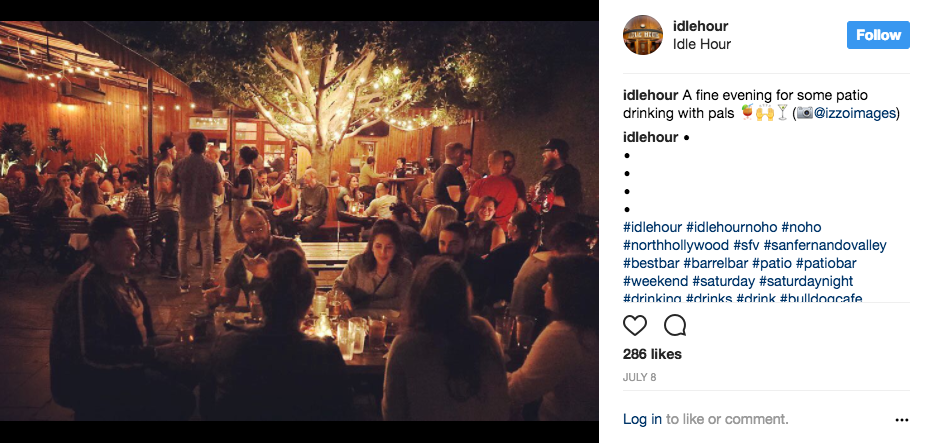The width and height of the screenshot is (933, 443).
Task: Follow the idlehour account
Action: pos(878,35)
